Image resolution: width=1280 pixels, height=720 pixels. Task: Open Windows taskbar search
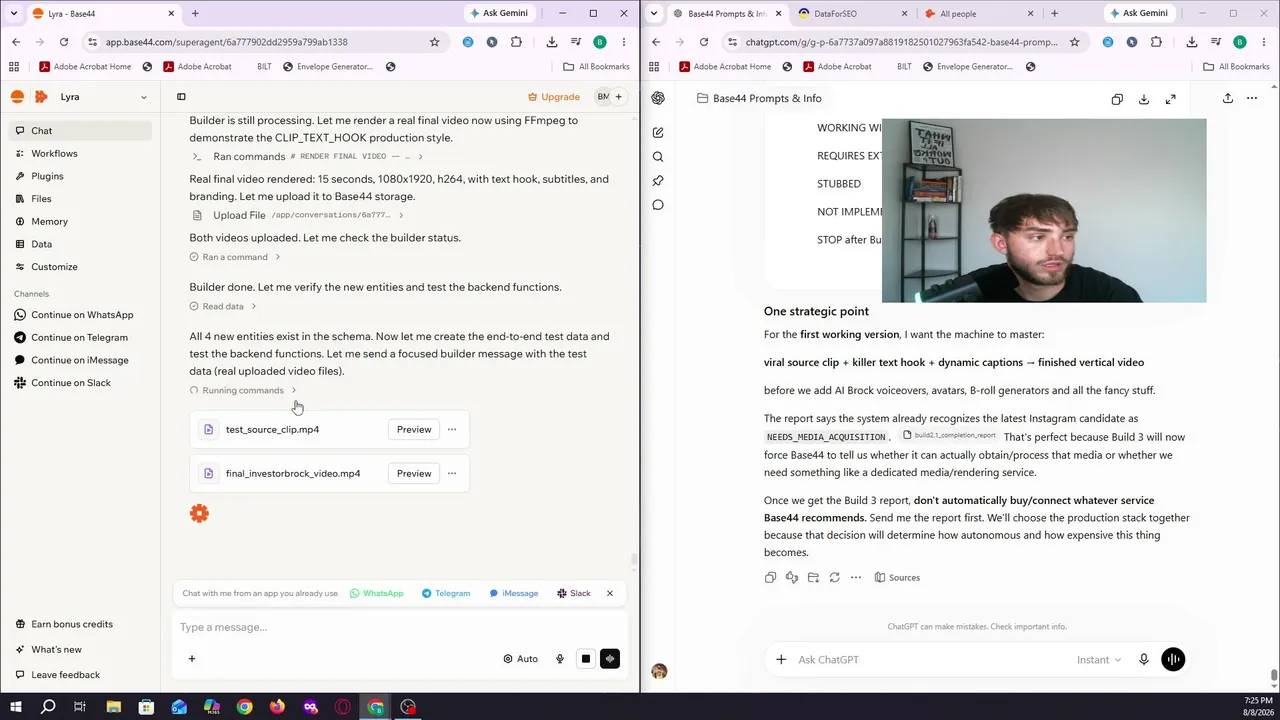click(47, 707)
